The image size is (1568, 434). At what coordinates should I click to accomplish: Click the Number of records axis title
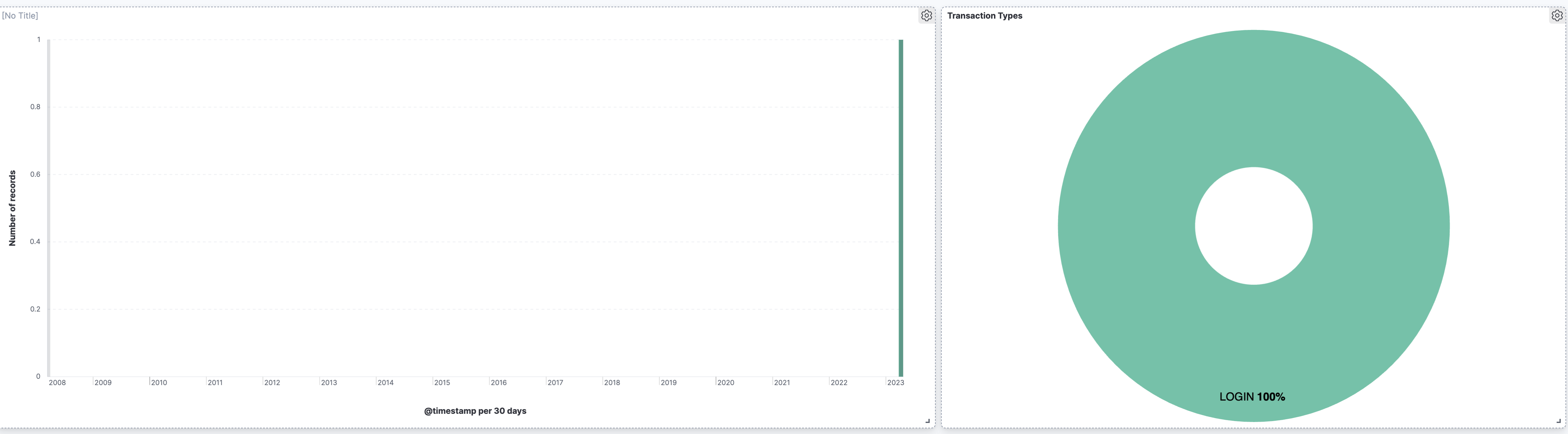tap(12, 208)
